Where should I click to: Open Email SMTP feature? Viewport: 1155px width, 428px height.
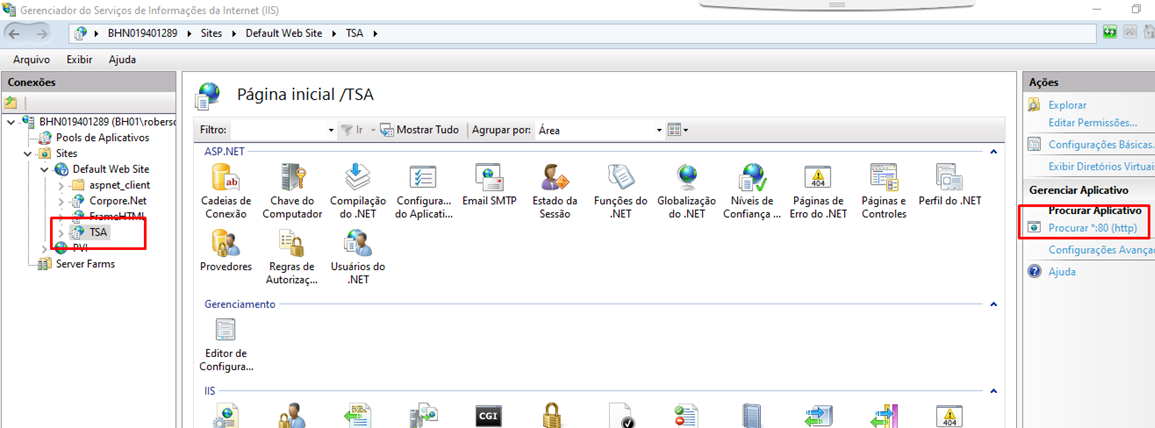[490, 185]
